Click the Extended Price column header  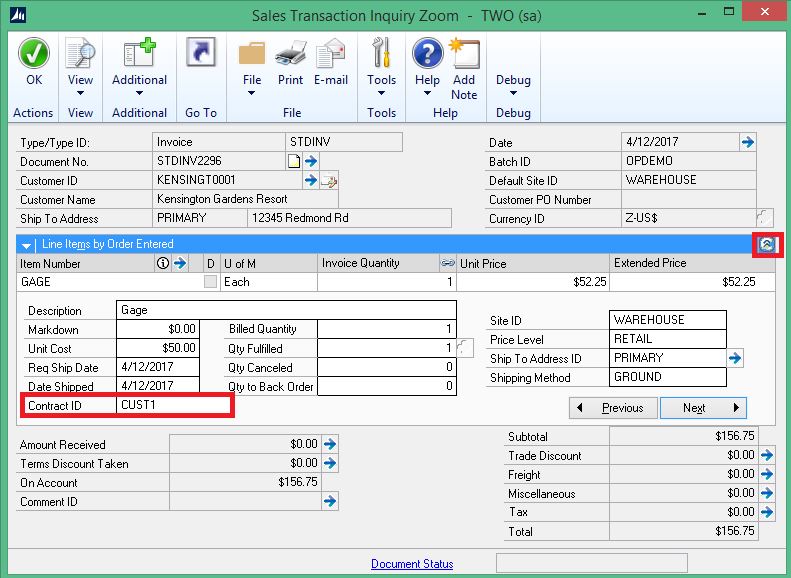point(650,263)
